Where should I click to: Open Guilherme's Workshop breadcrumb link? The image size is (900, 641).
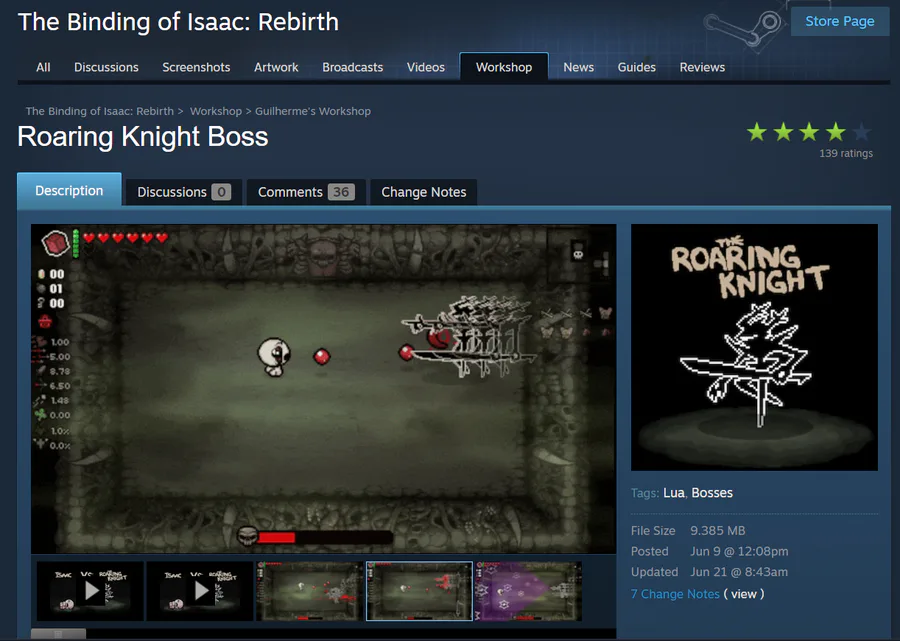coord(313,111)
